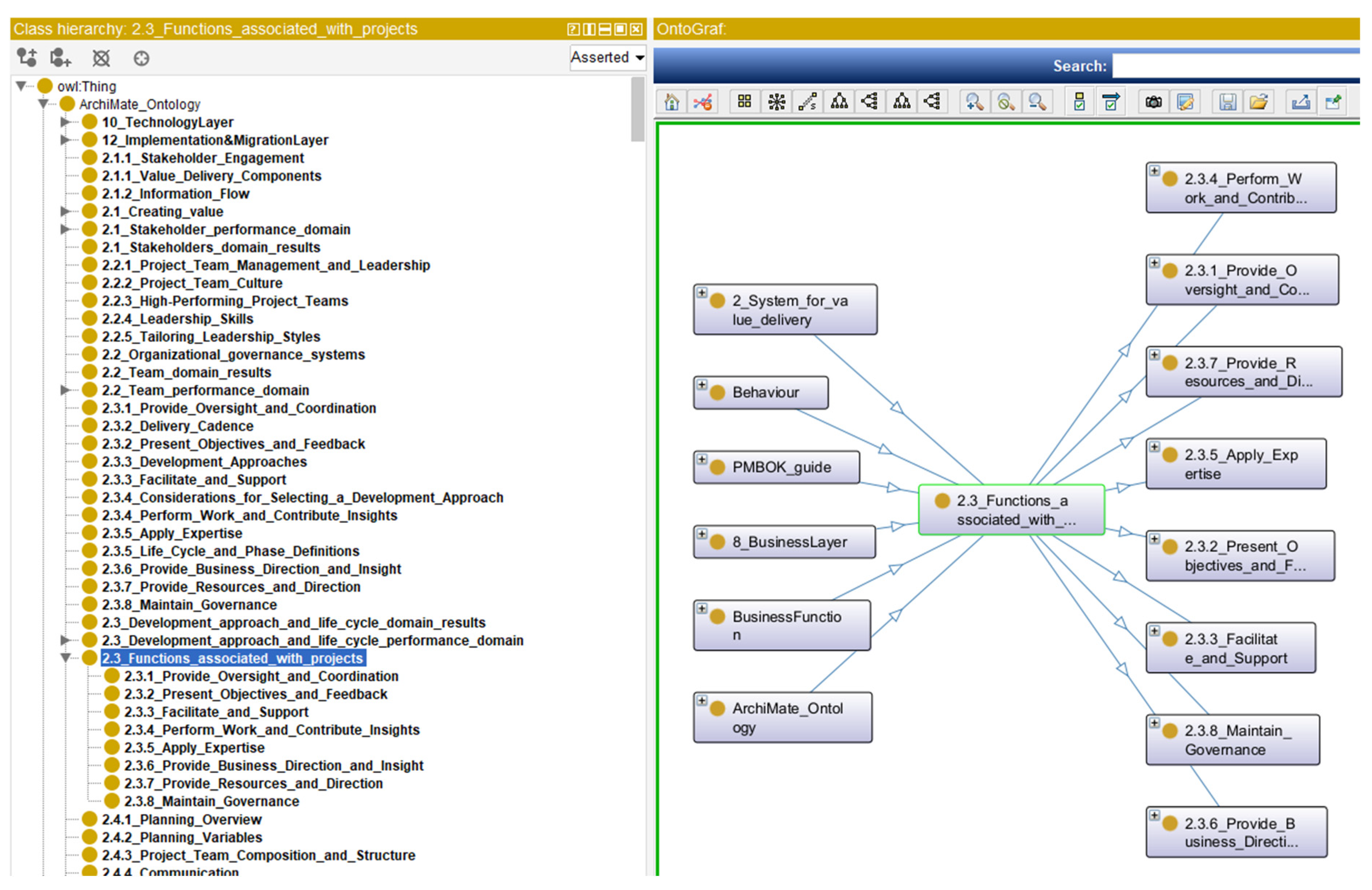The width and height of the screenshot is (1372, 890).
Task: Capture graph image with camera icon
Action: (1154, 102)
